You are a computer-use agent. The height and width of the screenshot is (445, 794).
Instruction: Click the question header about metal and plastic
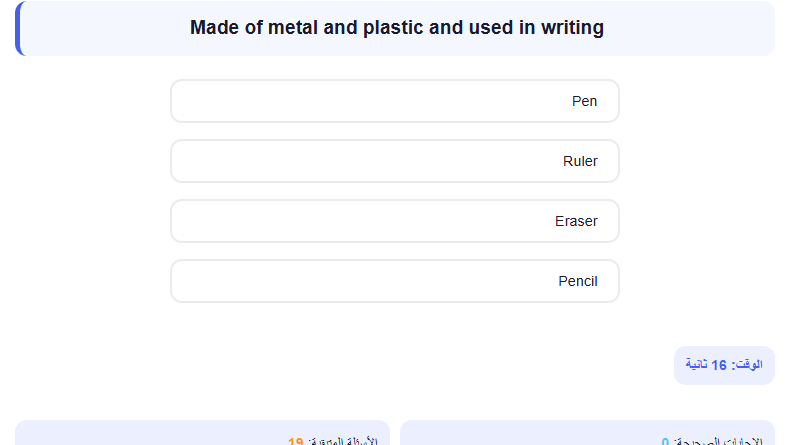395,28
